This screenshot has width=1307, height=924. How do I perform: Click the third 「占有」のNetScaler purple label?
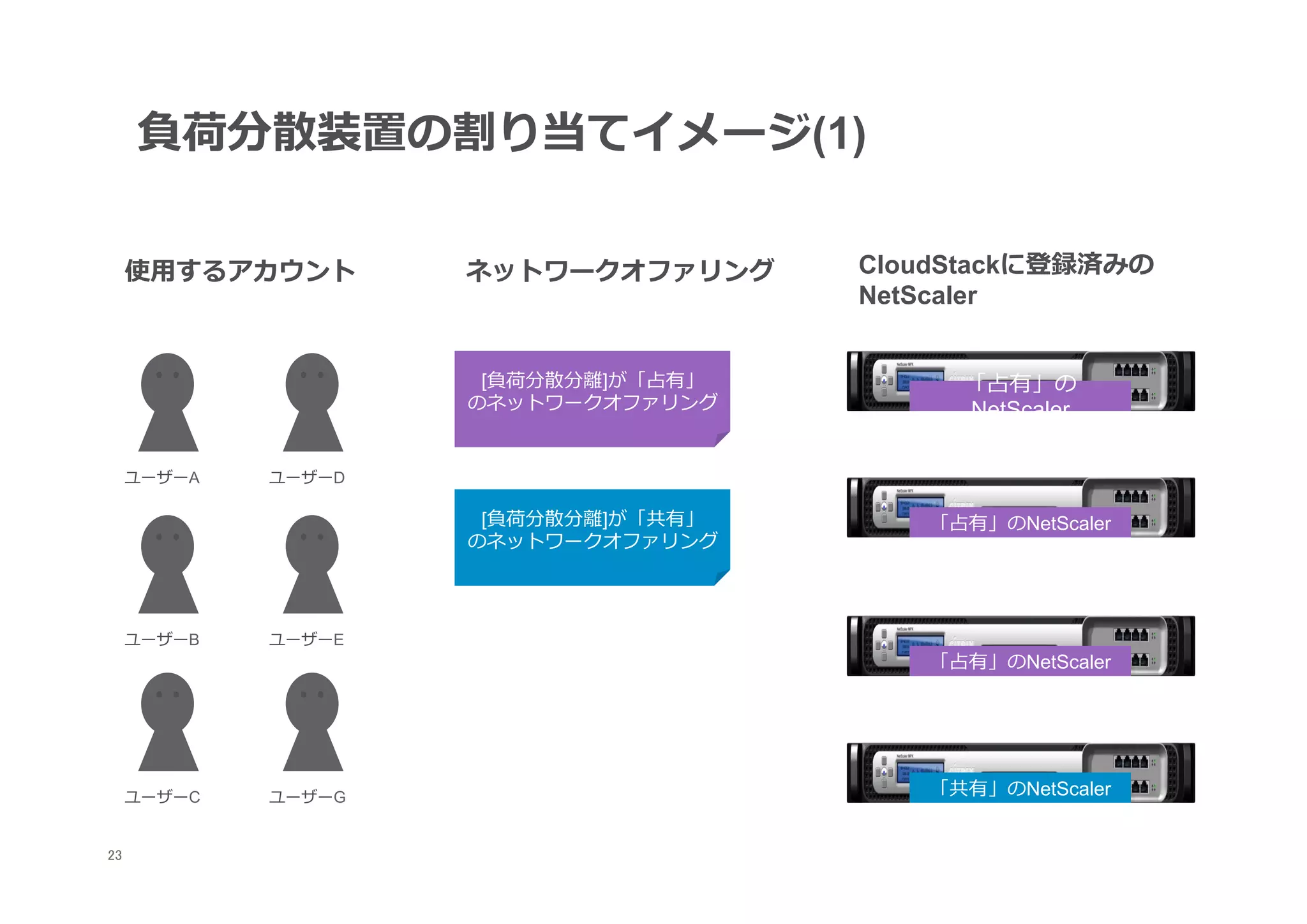click(1020, 662)
